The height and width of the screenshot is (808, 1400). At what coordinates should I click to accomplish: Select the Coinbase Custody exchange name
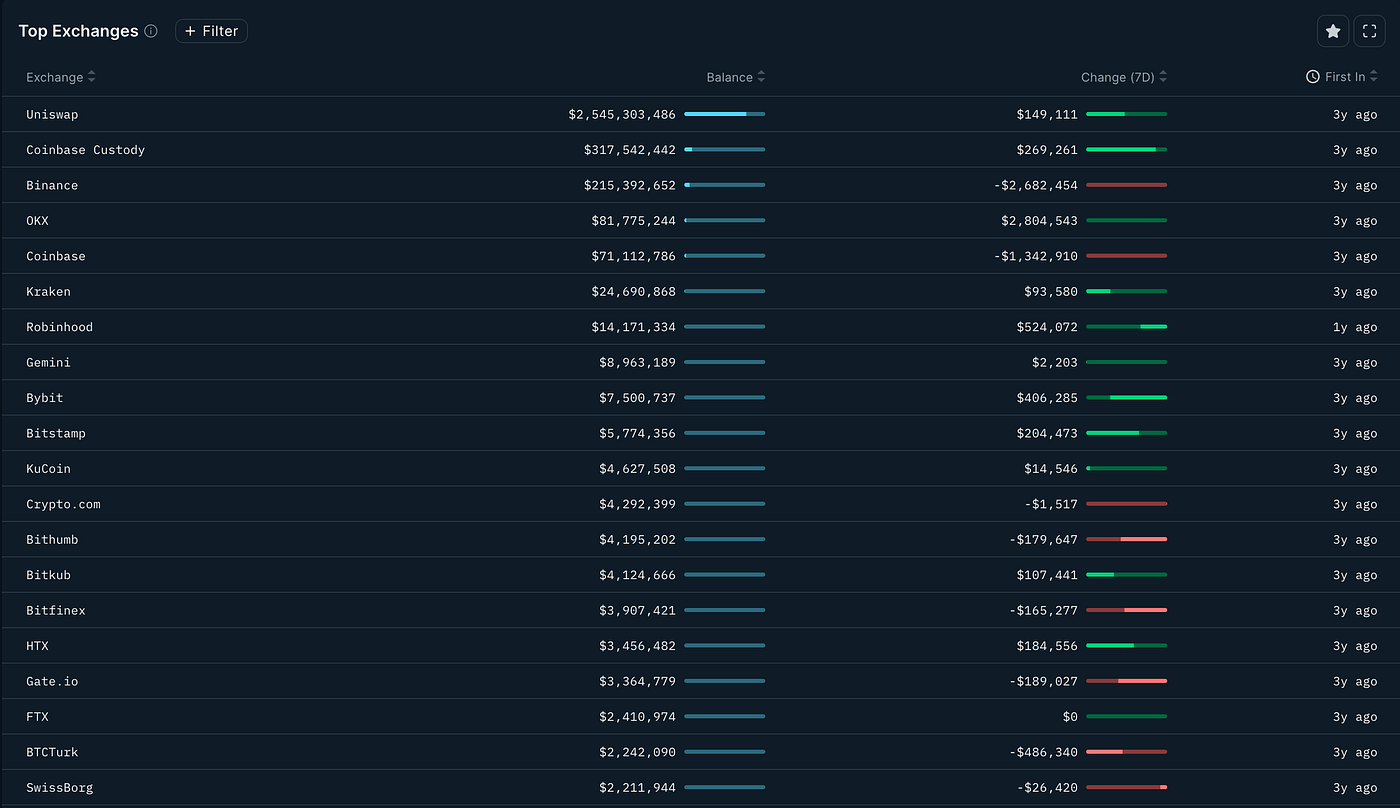pos(86,150)
